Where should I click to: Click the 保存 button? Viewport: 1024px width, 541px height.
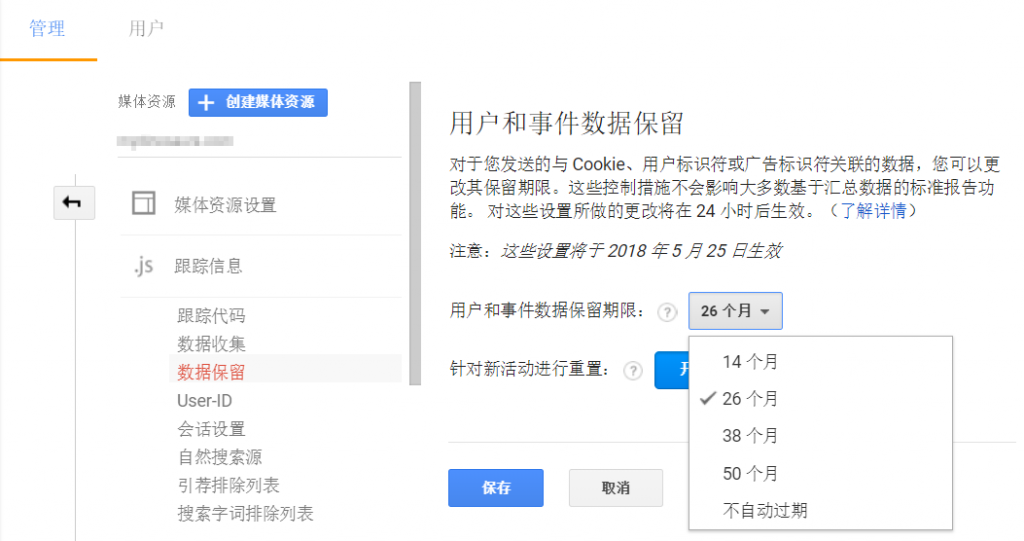point(496,488)
